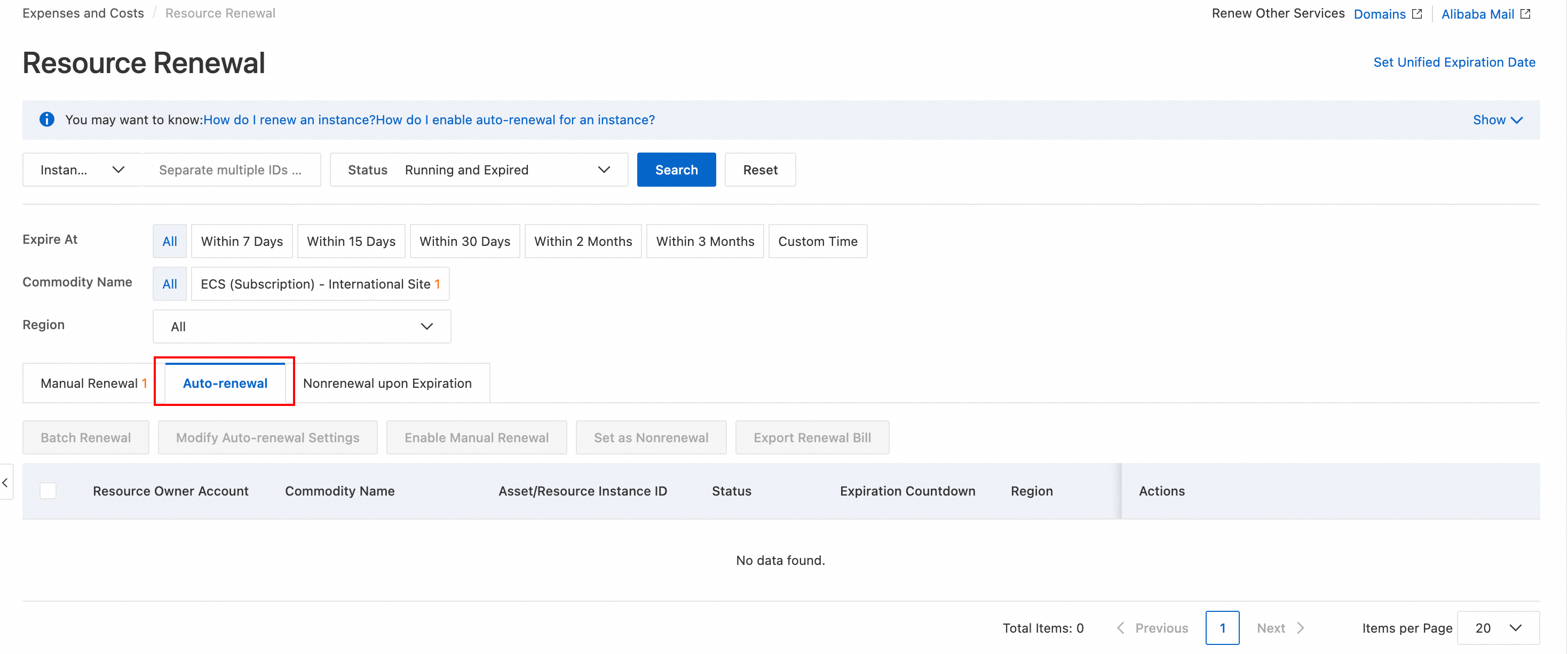Image resolution: width=1568 pixels, height=654 pixels.
Task: Click the blue Search button
Action: point(676,170)
